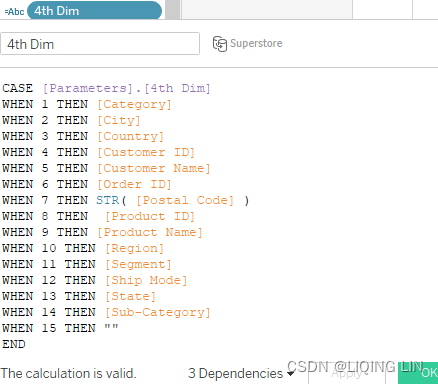
Task: Click the [Country] field in formula
Action: (x=130, y=136)
